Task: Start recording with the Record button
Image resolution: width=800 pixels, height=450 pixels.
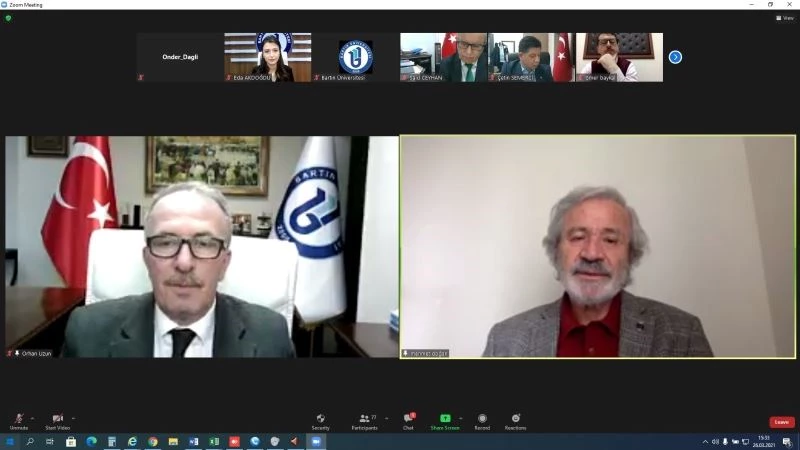Action: (482, 420)
